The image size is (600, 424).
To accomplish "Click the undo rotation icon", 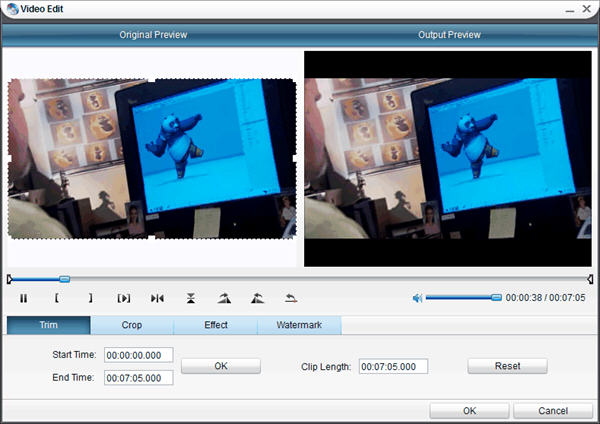I will pos(291,298).
